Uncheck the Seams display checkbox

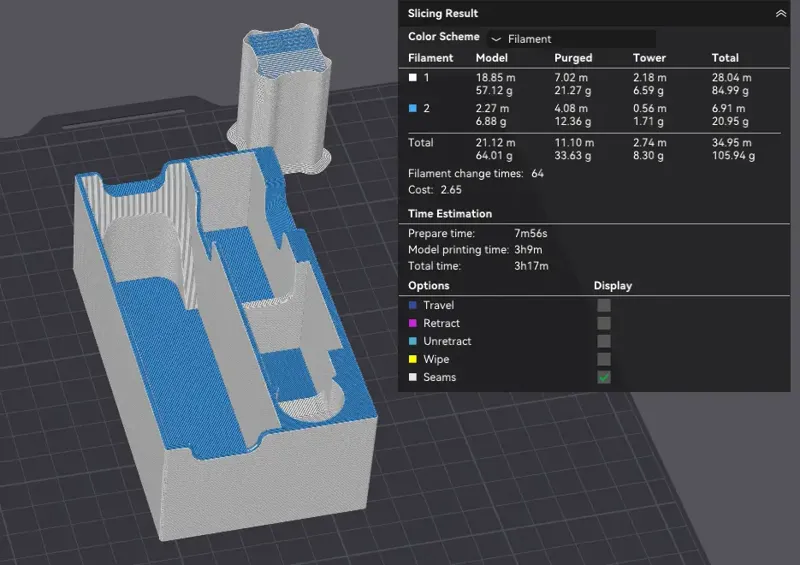604,377
